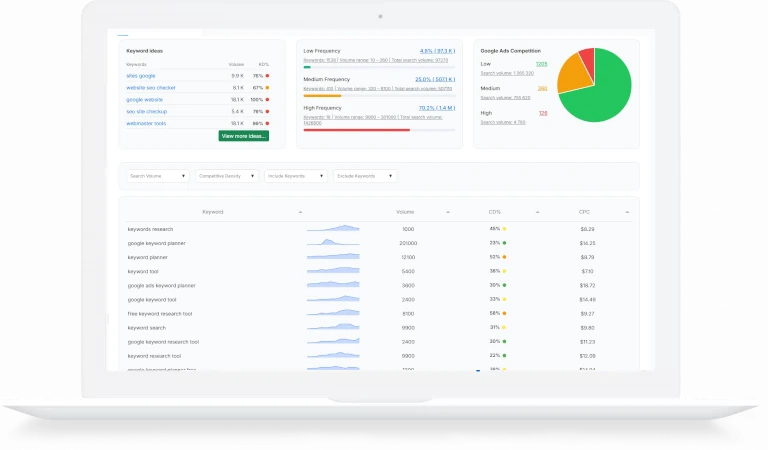Select google ads keyword planner row

tap(379, 285)
